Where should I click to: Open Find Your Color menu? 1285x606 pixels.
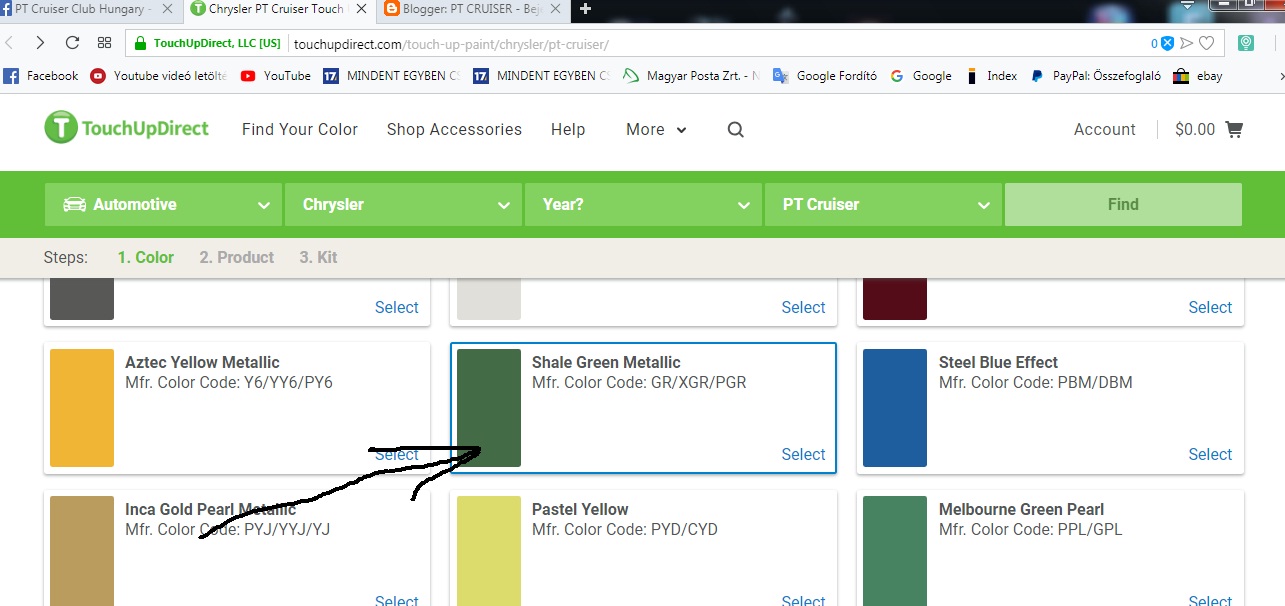click(300, 129)
